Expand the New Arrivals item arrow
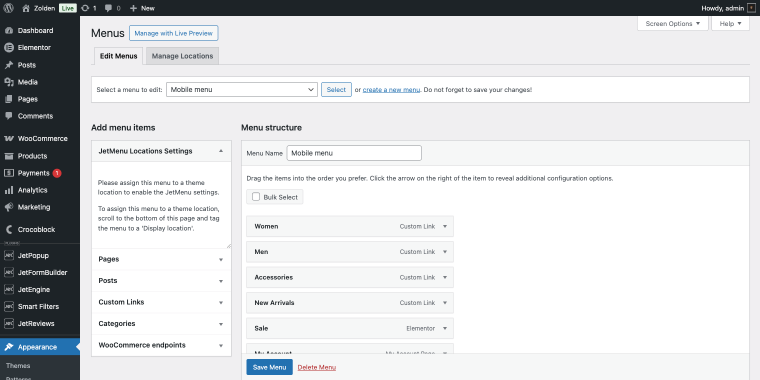The width and height of the screenshot is (760, 380). click(x=445, y=303)
